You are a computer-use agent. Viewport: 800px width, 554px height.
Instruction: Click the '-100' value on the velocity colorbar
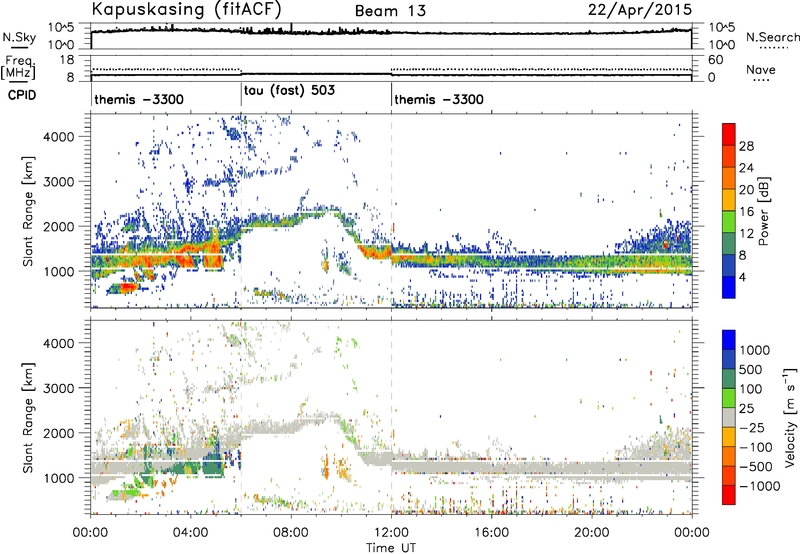pos(756,447)
